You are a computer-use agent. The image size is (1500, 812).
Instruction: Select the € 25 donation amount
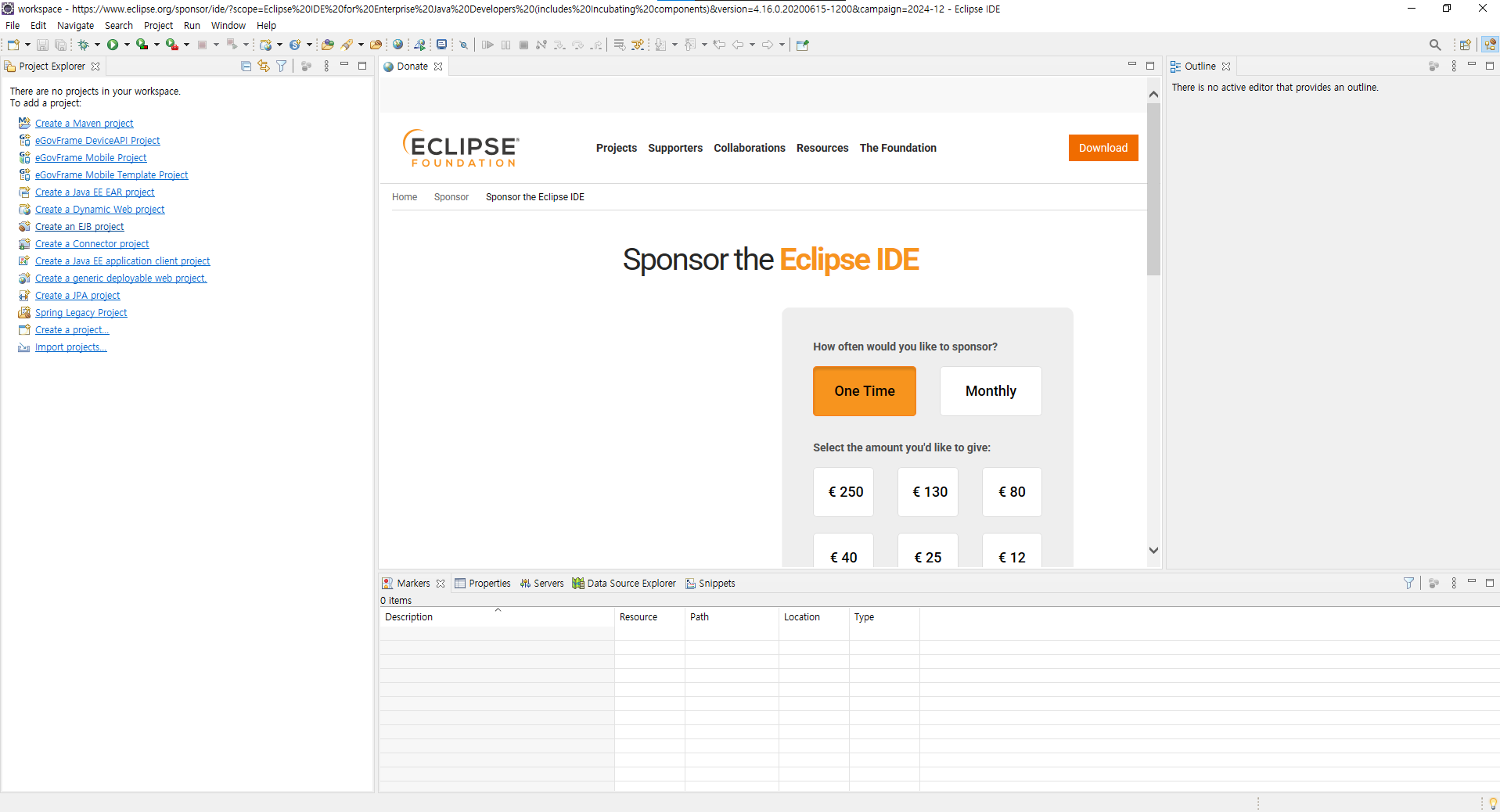[928, 550]
